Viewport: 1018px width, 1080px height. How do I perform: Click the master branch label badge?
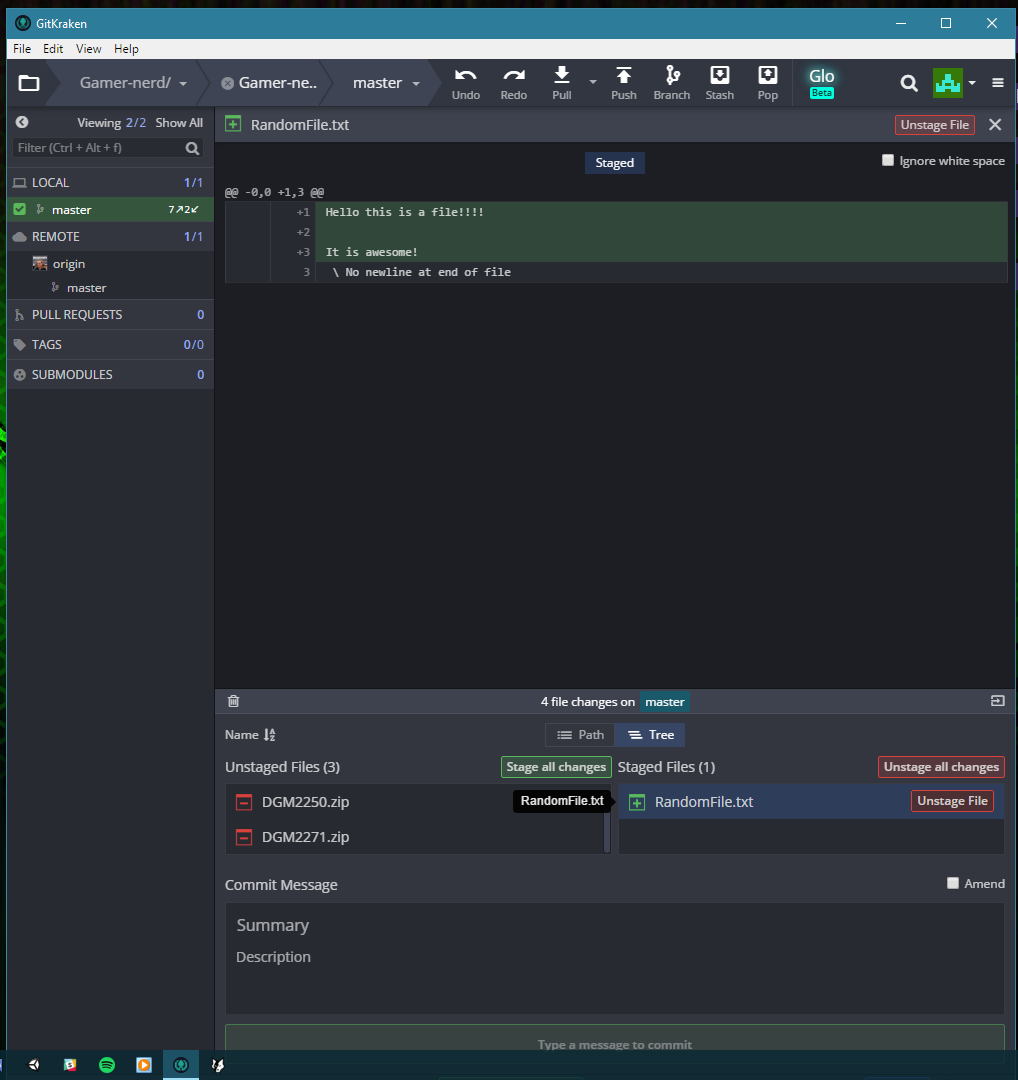click(x=665, y=702)
